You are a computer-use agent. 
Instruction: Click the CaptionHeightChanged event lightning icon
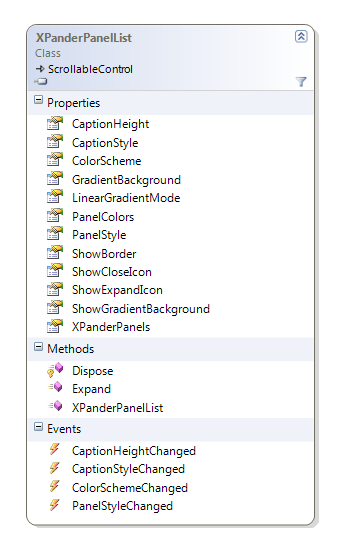[x=55, y=449]
